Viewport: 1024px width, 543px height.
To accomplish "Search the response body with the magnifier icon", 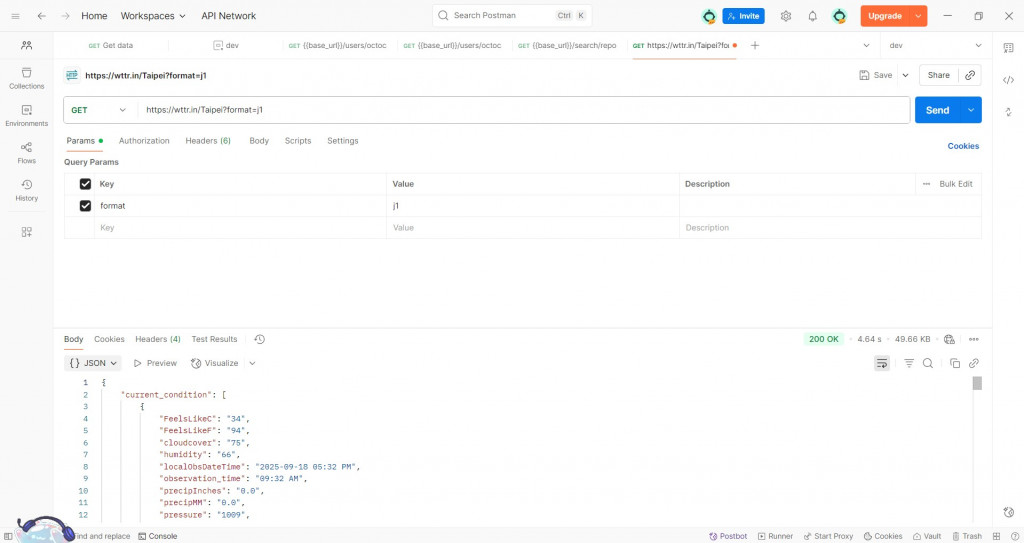I will [927, 363].
